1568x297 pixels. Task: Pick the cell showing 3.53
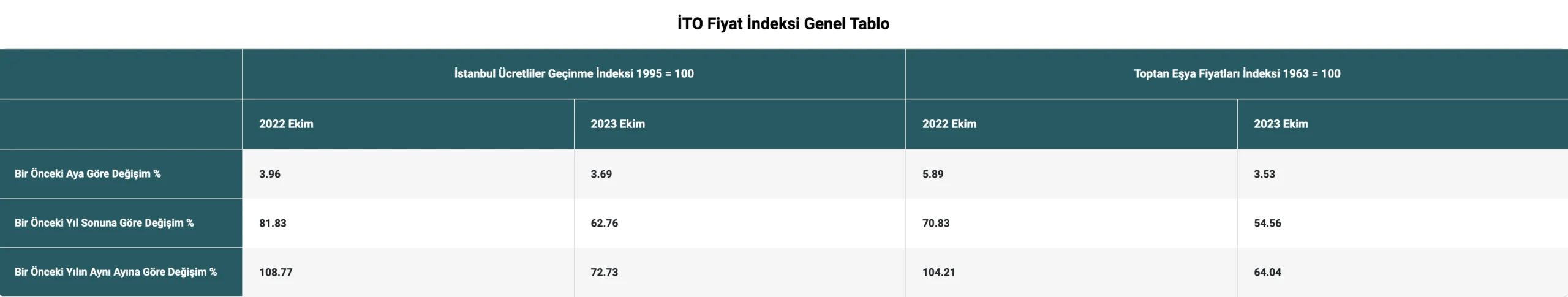click(1264, 174)
